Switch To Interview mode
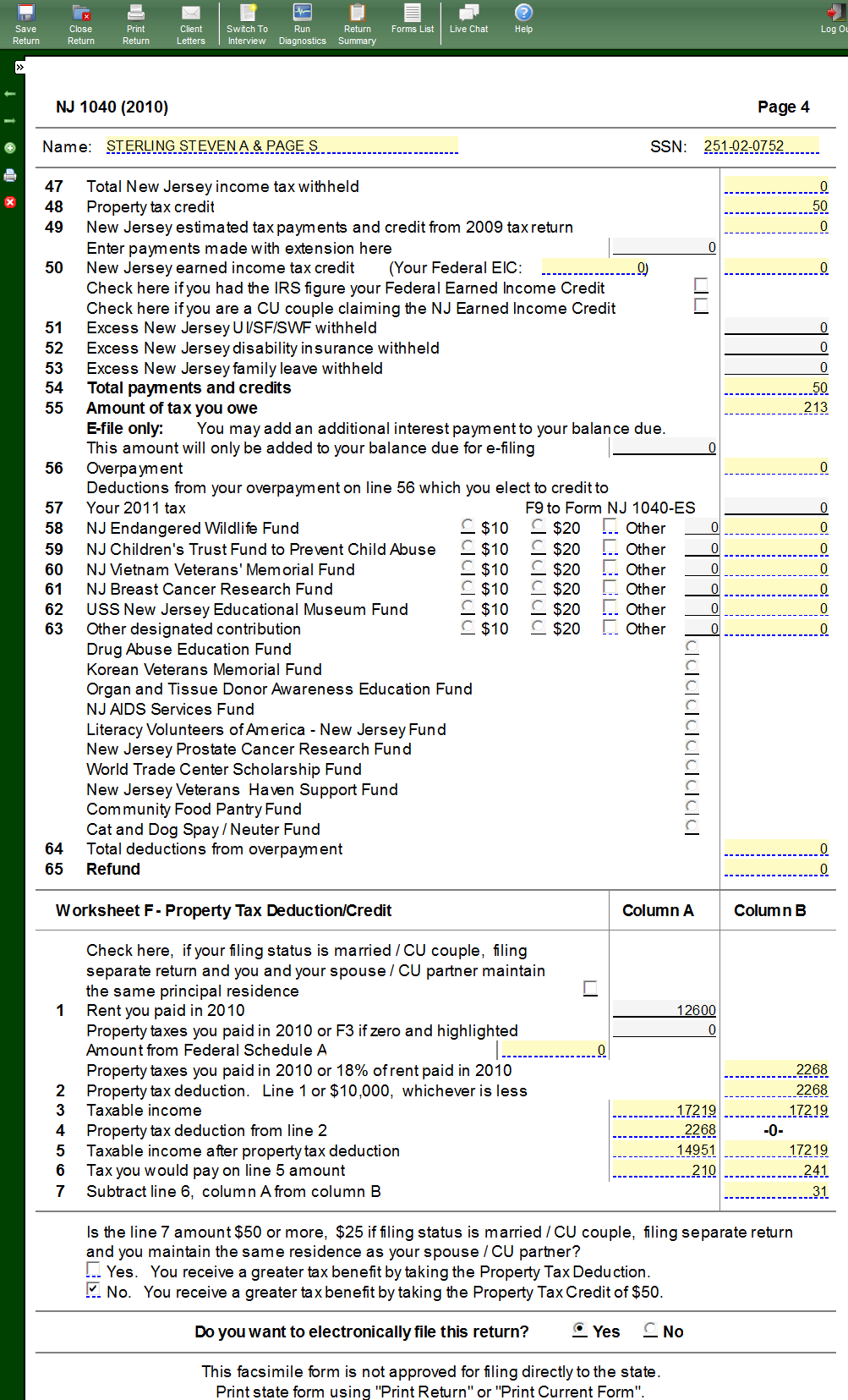The image size is (848, 1400). pyautogui.click(x=247, y=24)
